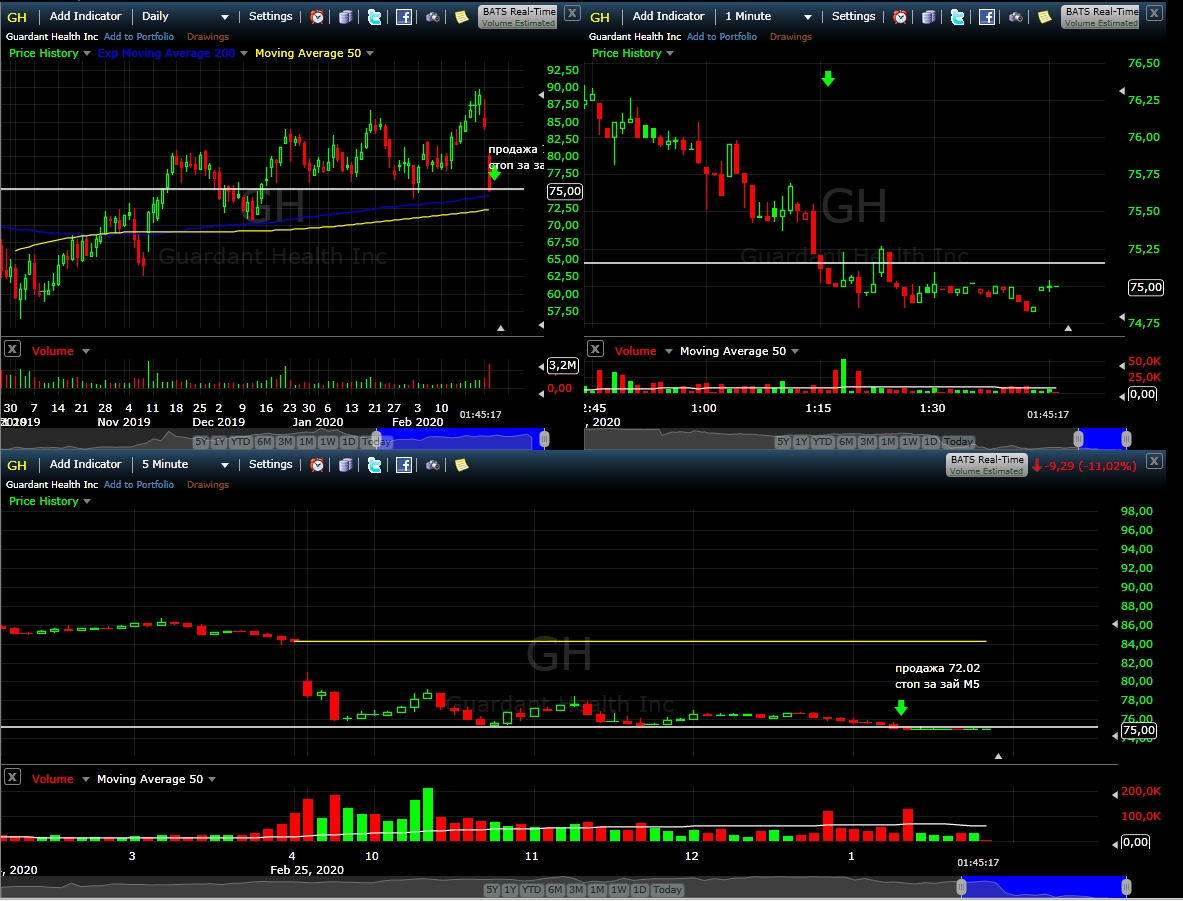Share 5 Minute chart via Twitter icon
The width and height of the screenshot is (1183, 901).
click(x=374, y=465)
